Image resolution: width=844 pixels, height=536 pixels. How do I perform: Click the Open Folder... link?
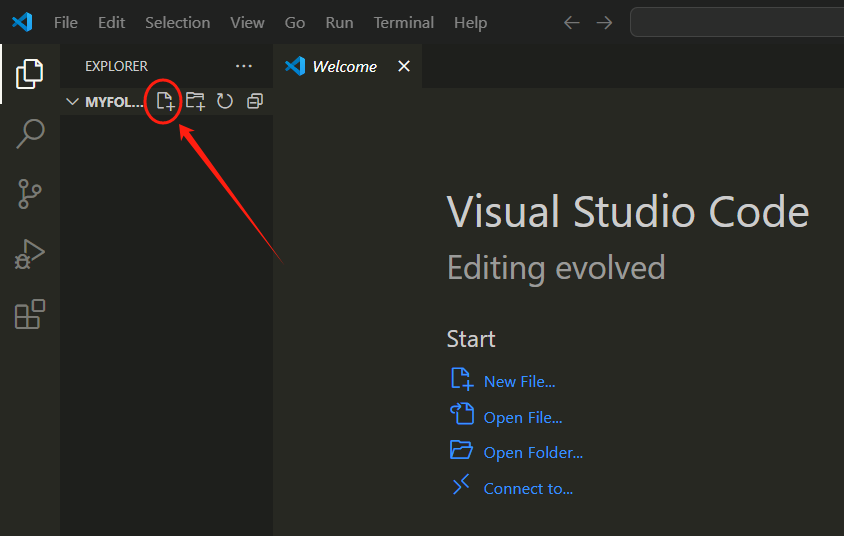click(533, 453)
